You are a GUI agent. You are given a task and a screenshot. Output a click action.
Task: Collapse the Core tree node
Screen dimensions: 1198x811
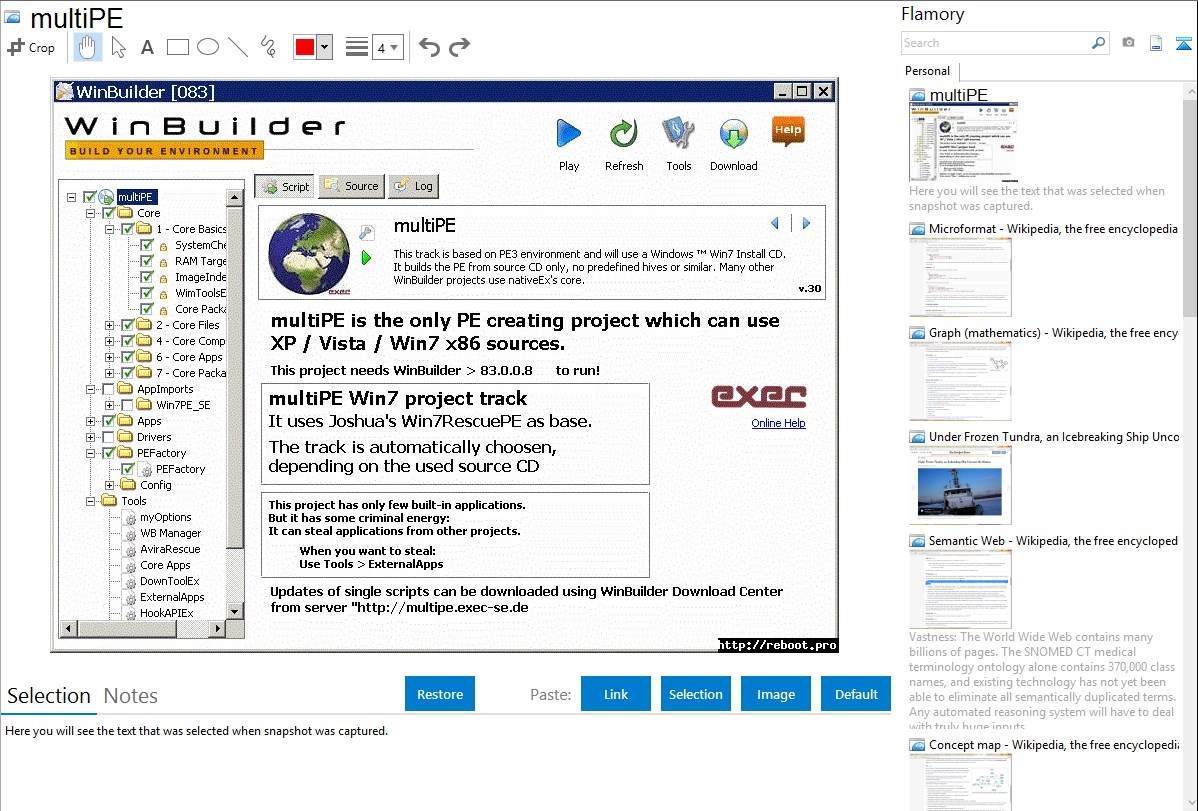[90, 213]
